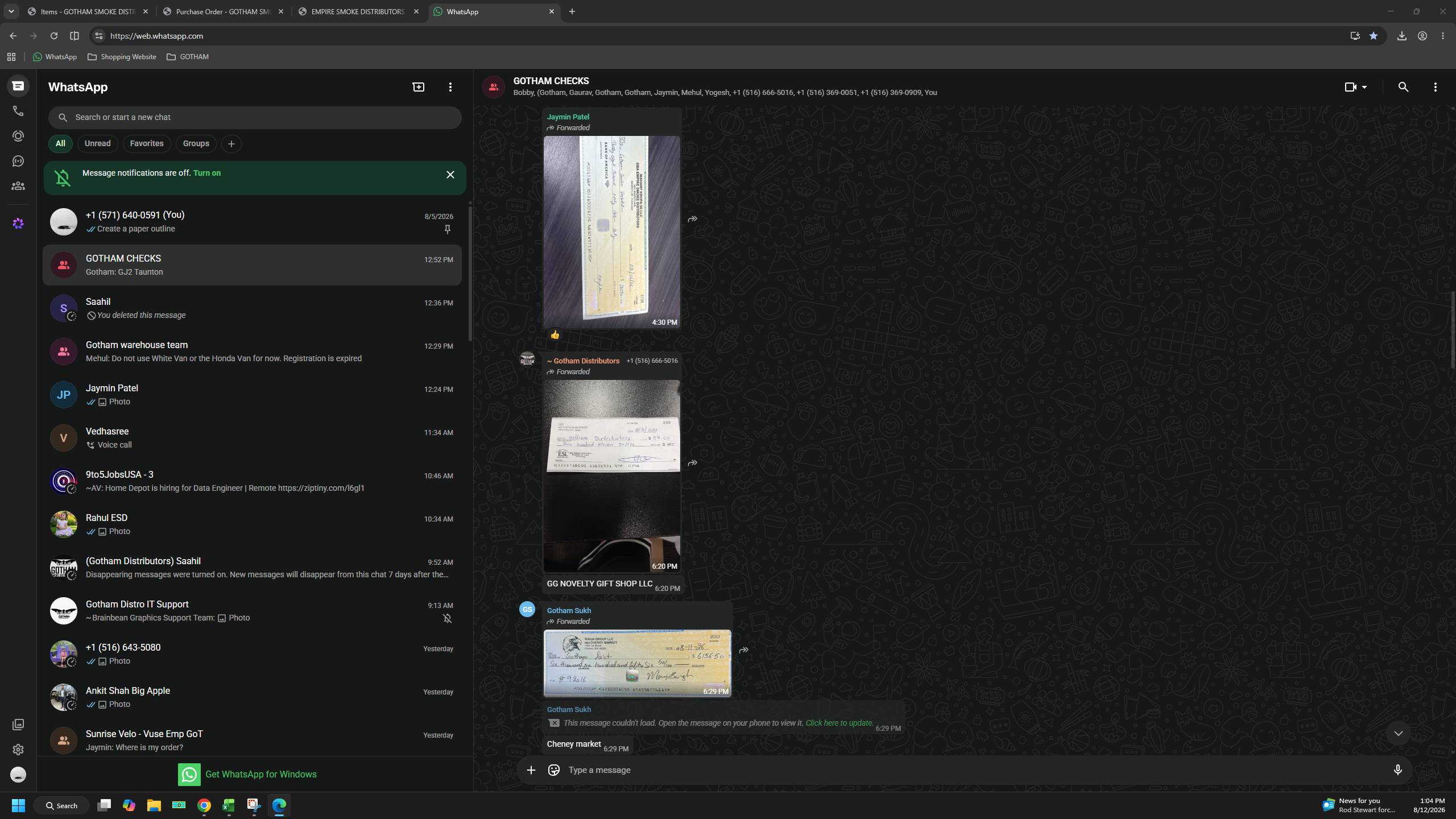Open Meta AI icon in sidebar
Image resolution: width=1456 pixels, height=819 pixels.
(18, 224)
